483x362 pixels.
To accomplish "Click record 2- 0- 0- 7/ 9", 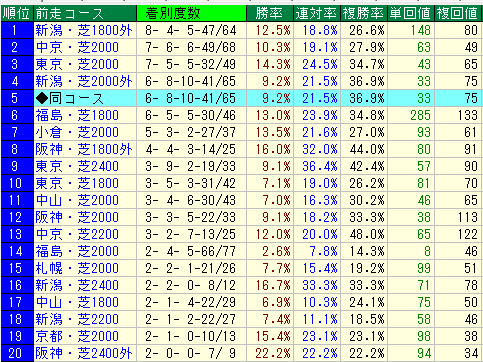I will click(191, 354).
